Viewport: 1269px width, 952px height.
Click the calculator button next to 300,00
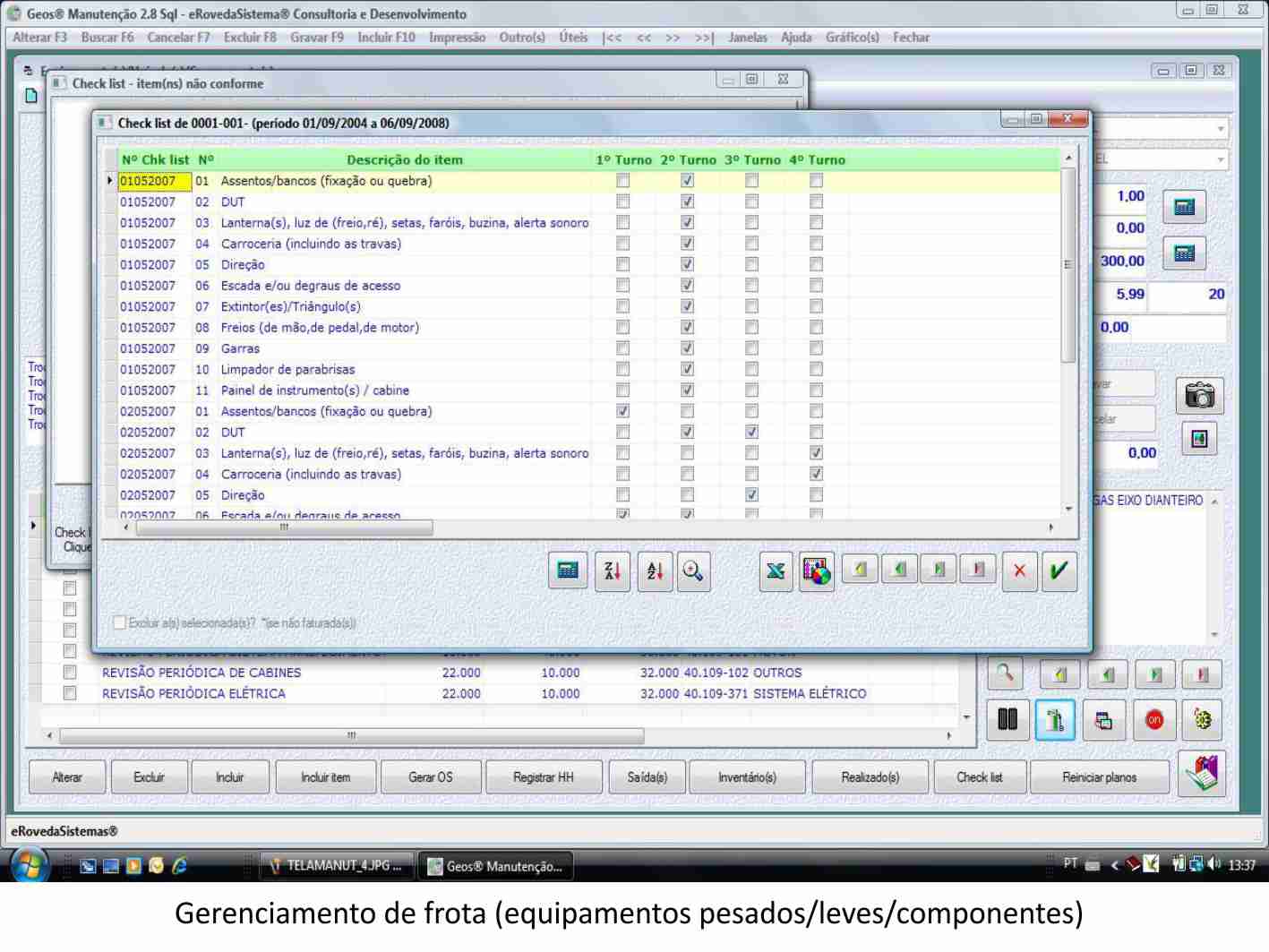1184,253
